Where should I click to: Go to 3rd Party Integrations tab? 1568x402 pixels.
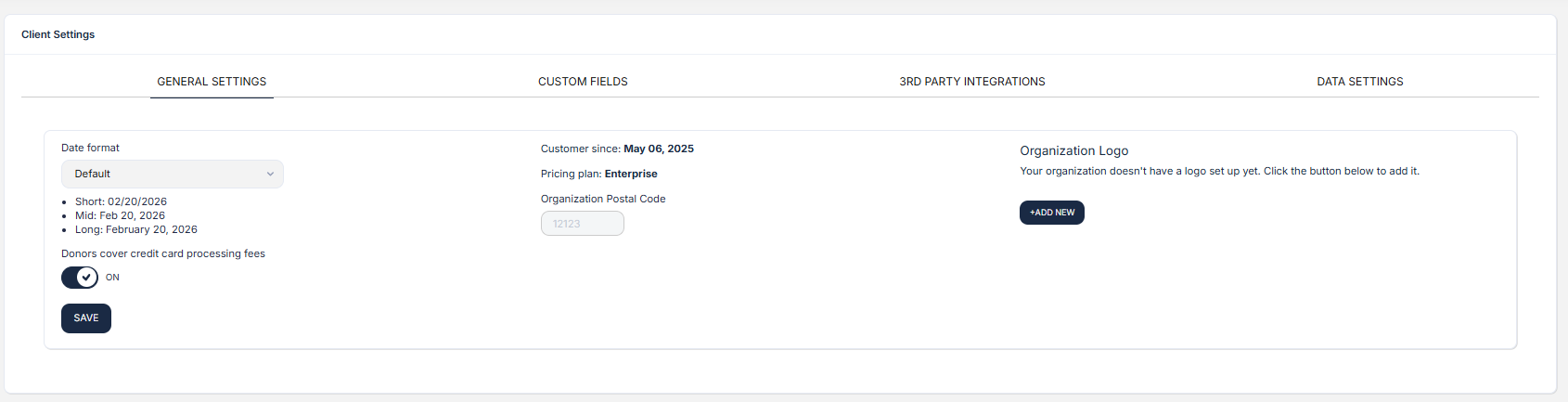pos(971,82)
